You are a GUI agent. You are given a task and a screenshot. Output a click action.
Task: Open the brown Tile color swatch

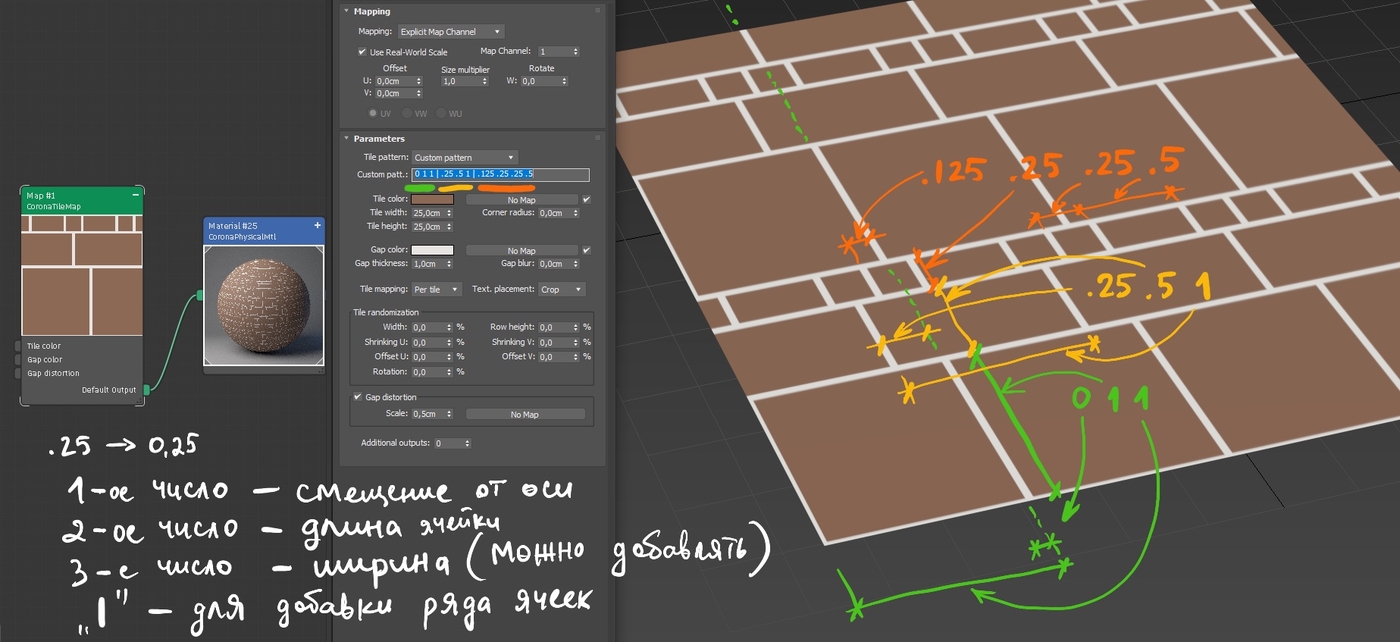pos(432,200)
